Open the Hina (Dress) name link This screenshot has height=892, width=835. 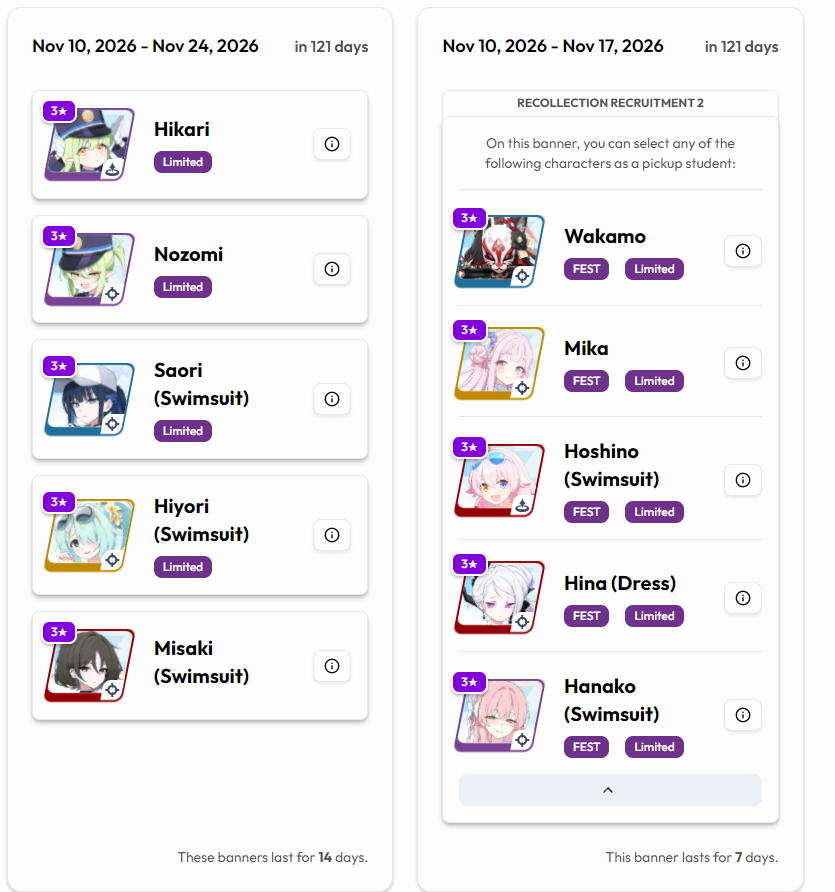pos(620,583)
